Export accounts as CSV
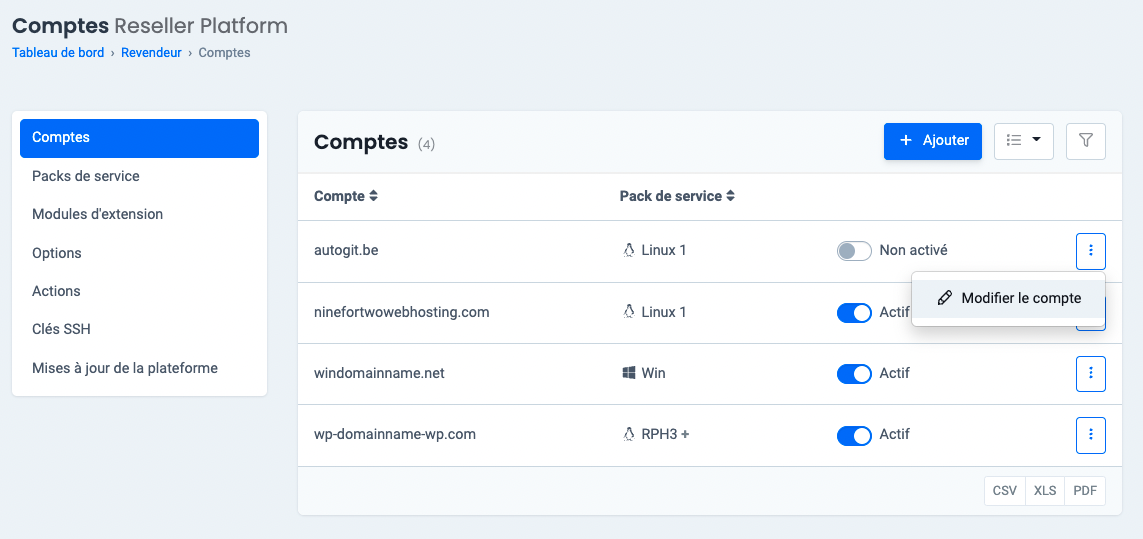The width and height of the screenshot is (1143, 539). tap(1004, 491)
